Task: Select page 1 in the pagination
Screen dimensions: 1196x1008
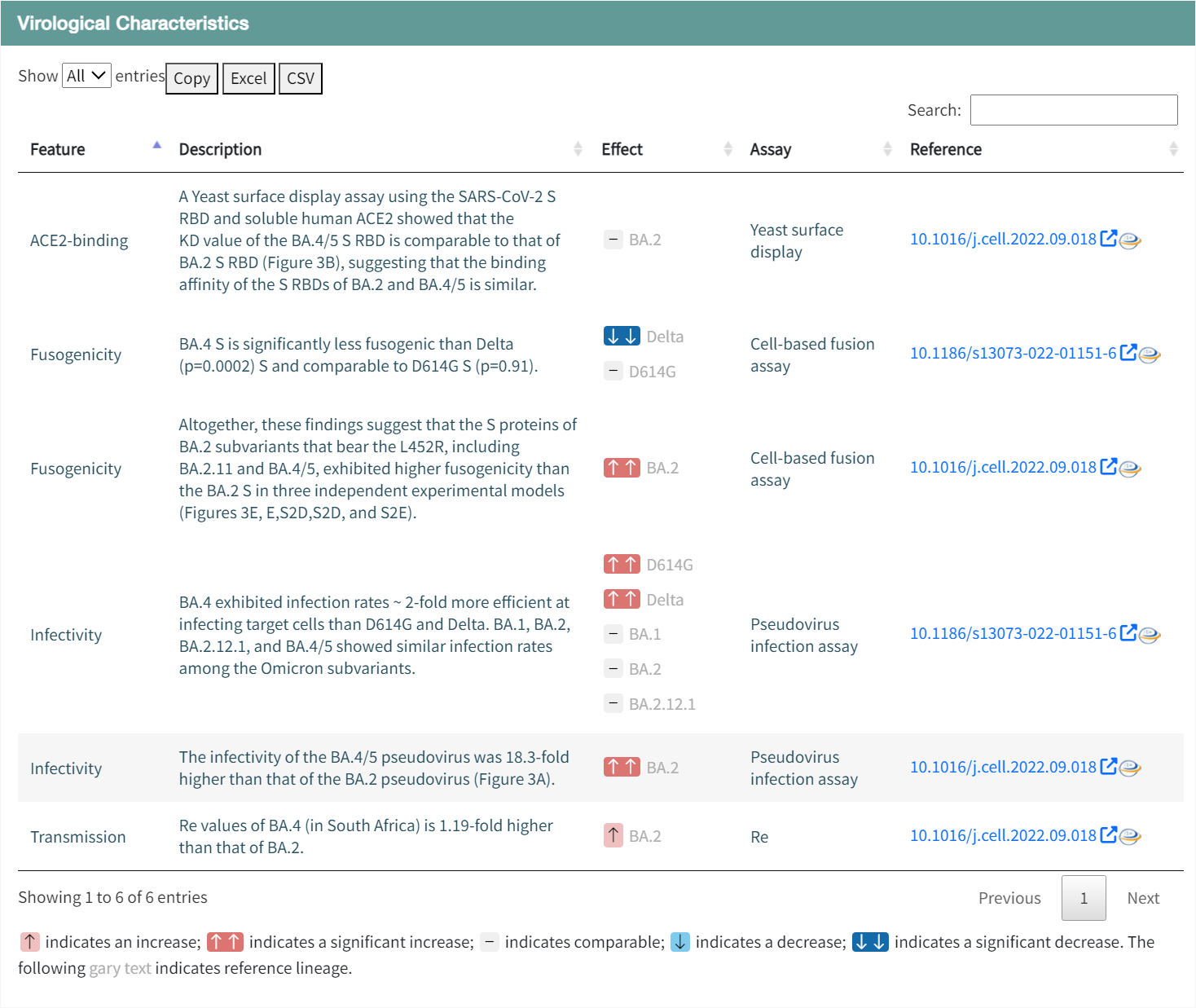Action: click(1084, 898)
